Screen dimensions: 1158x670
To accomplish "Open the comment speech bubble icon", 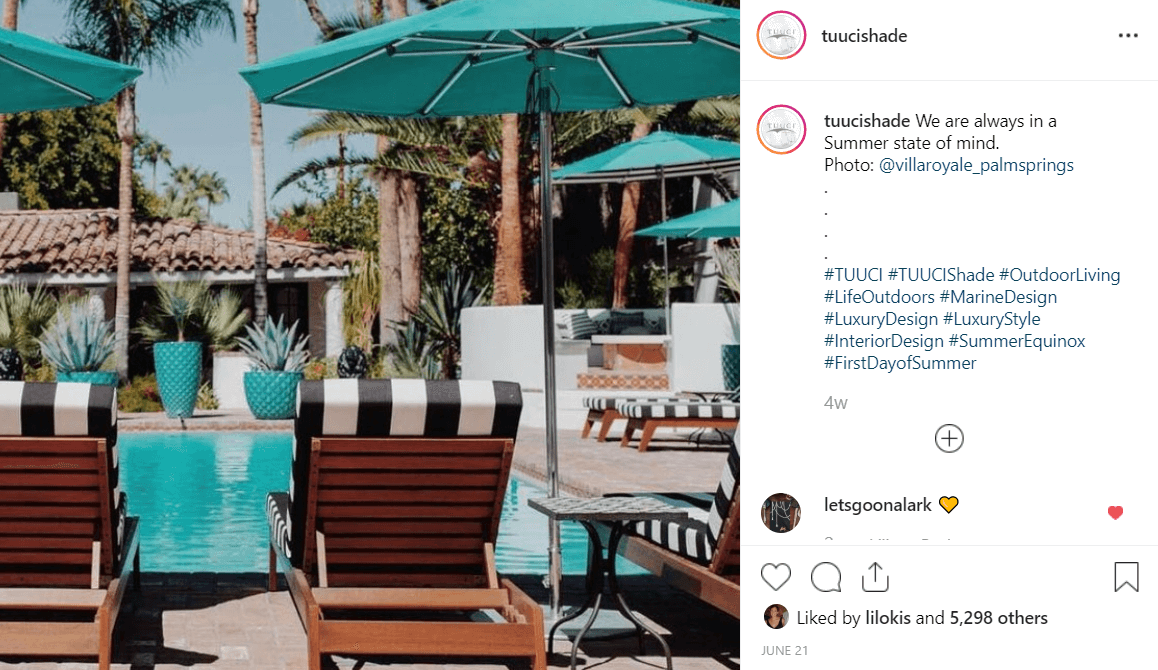I will (x=826, y=577).
